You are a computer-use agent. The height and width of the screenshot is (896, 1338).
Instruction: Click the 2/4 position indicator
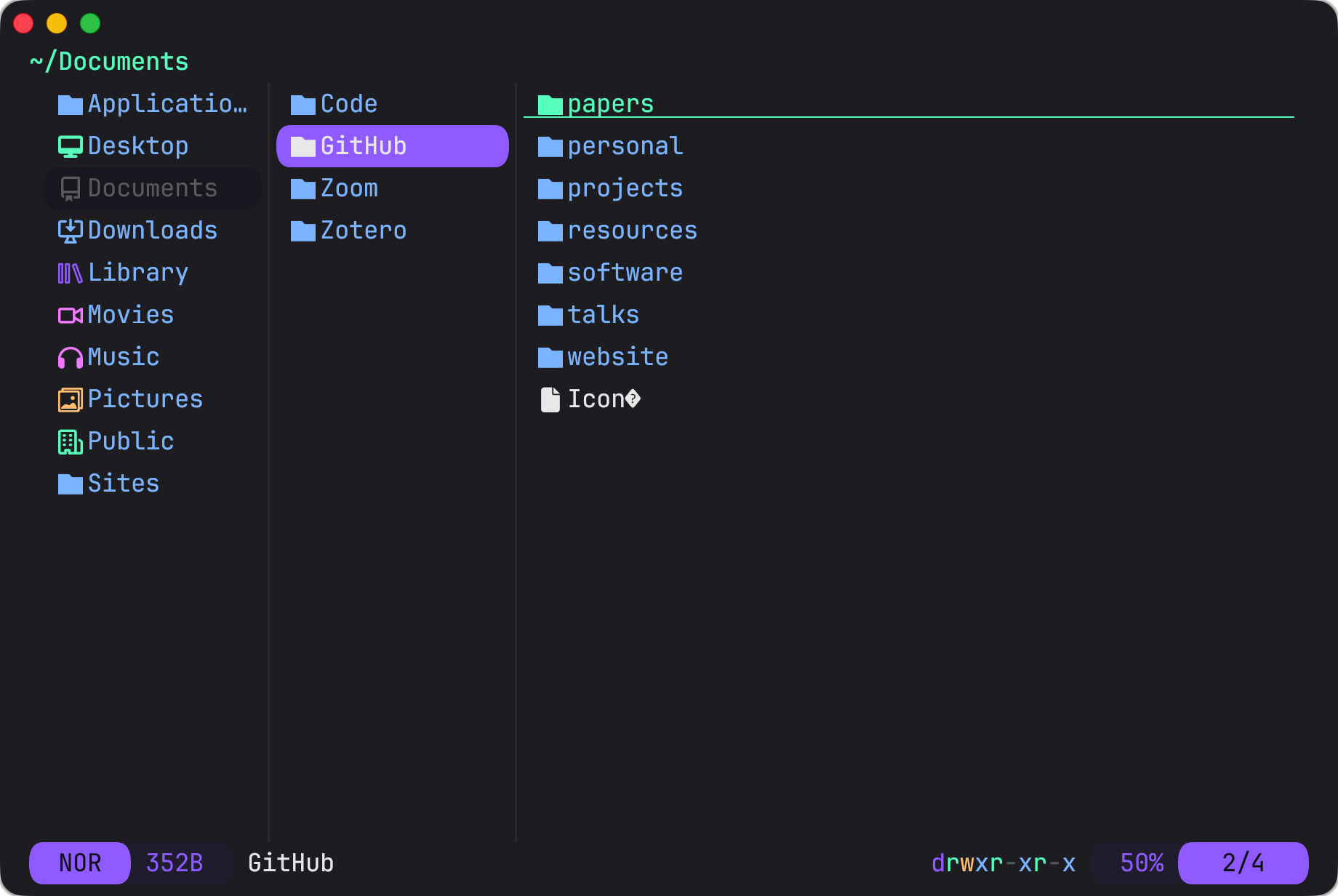[1243, 863]
